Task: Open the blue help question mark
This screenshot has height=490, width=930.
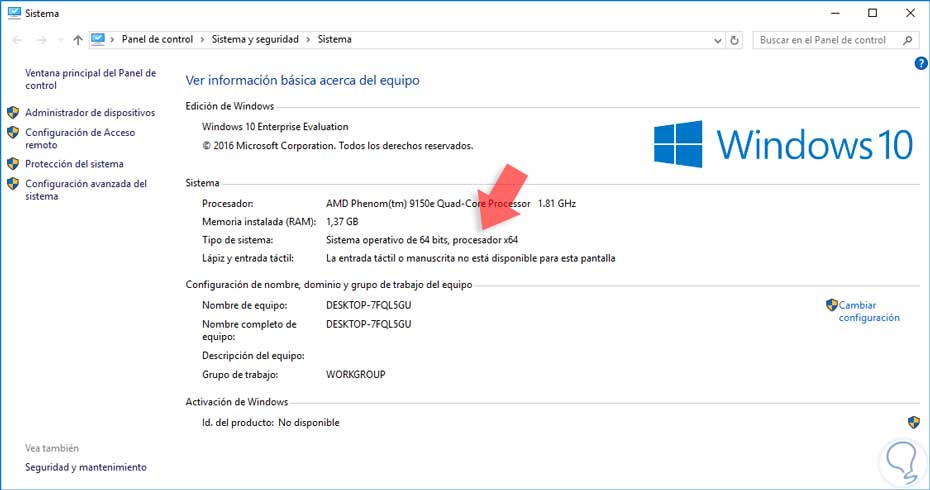Action: pos(921,63)
